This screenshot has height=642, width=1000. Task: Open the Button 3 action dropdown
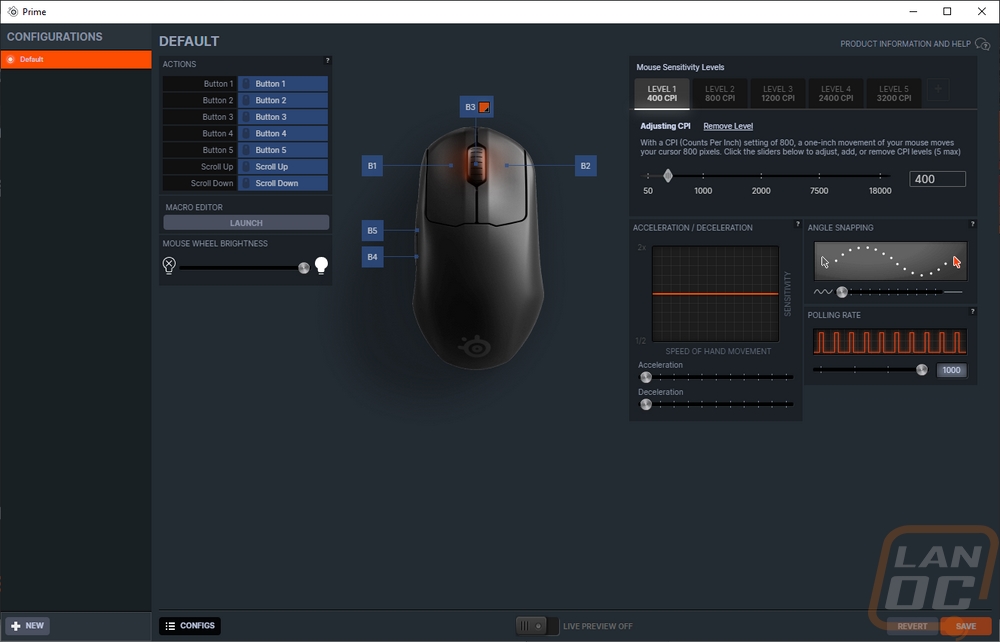point(283,117)
